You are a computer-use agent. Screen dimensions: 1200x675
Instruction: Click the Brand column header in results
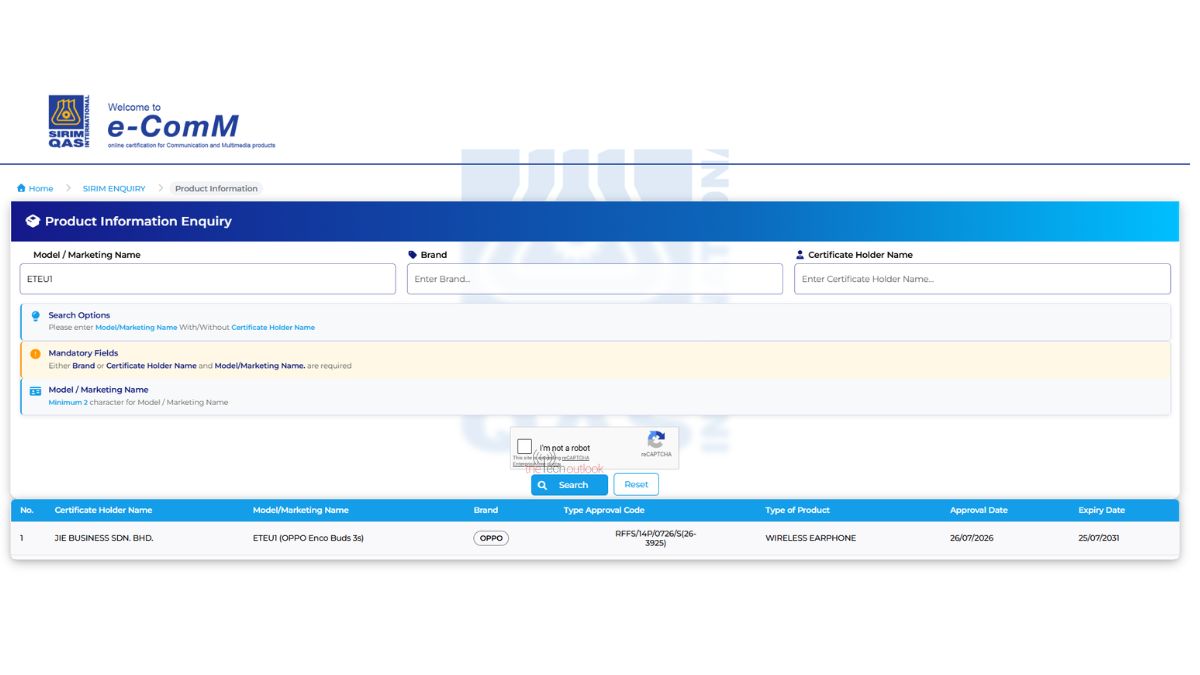486,510
